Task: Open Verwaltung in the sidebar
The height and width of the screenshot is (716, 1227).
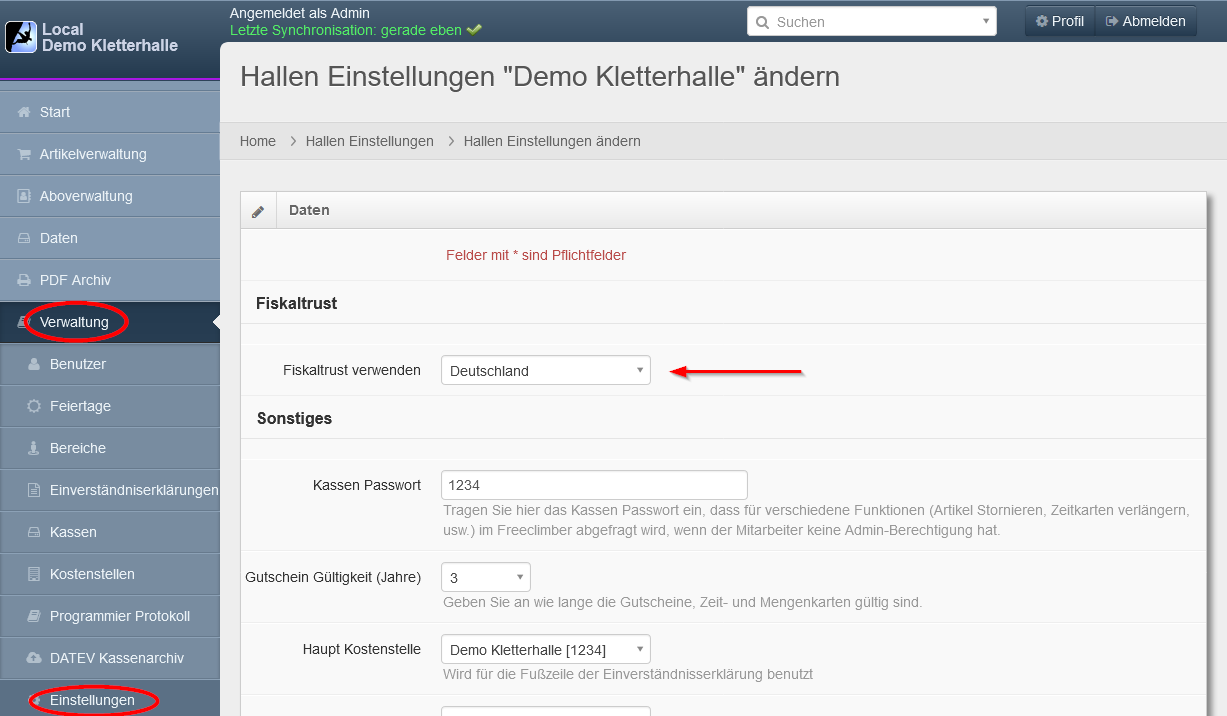Action: pos(74,322)
